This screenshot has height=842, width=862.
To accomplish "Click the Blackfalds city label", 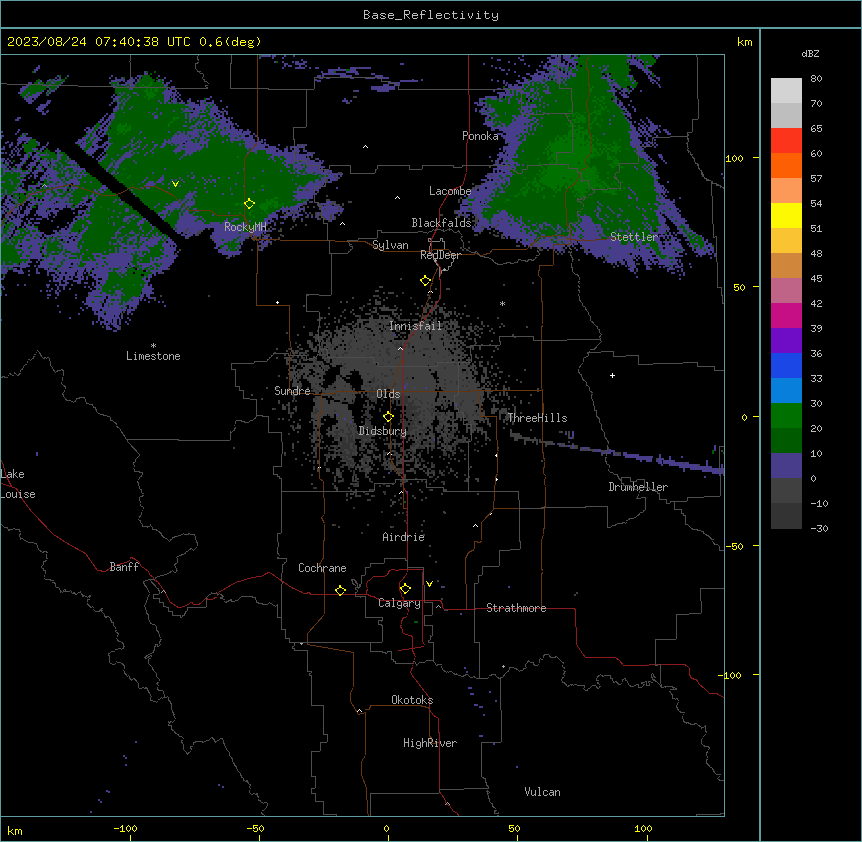I will 441,223.
